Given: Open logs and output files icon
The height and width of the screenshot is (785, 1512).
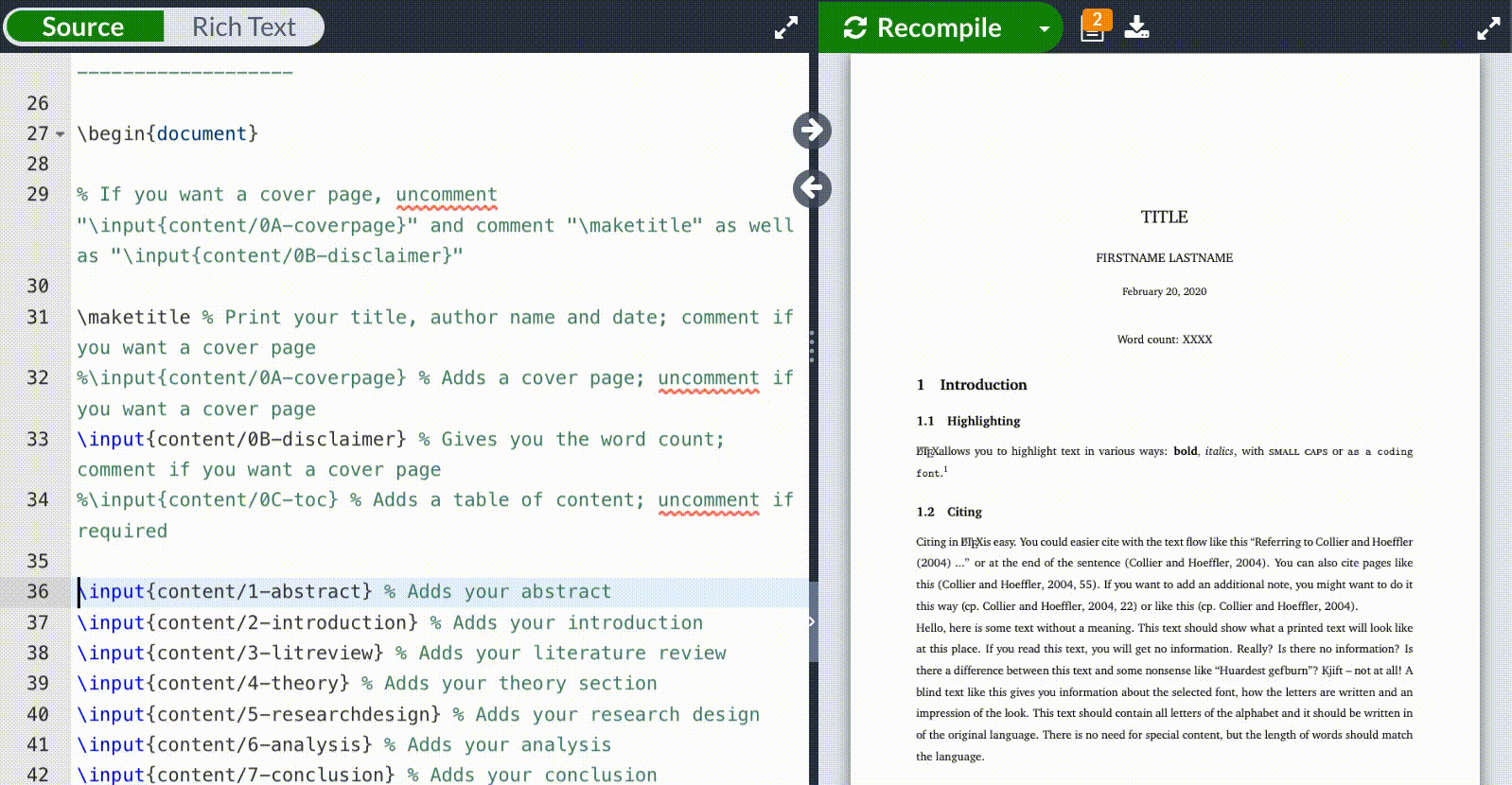Looking at the screenshot, I should [x=1094, y=26].
